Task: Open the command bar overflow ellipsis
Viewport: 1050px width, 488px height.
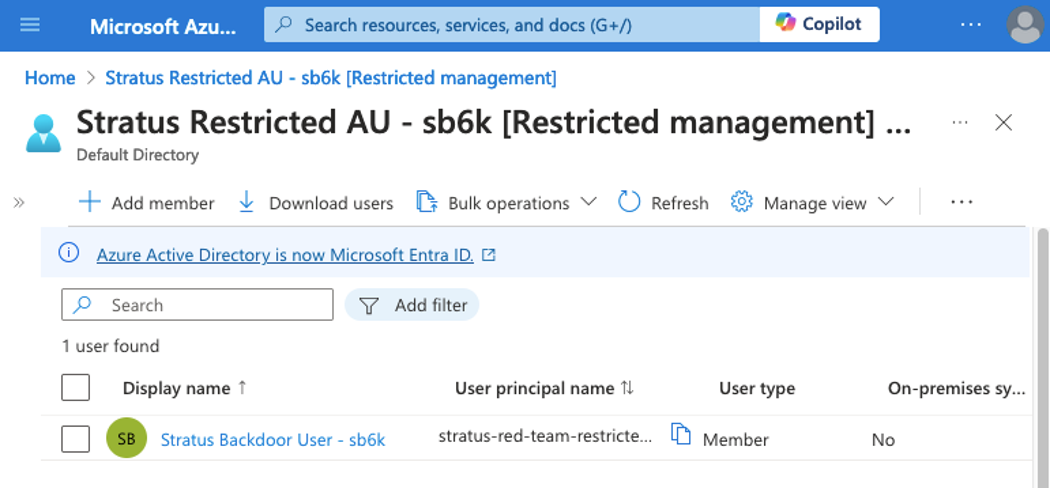Action: (962, 202)
